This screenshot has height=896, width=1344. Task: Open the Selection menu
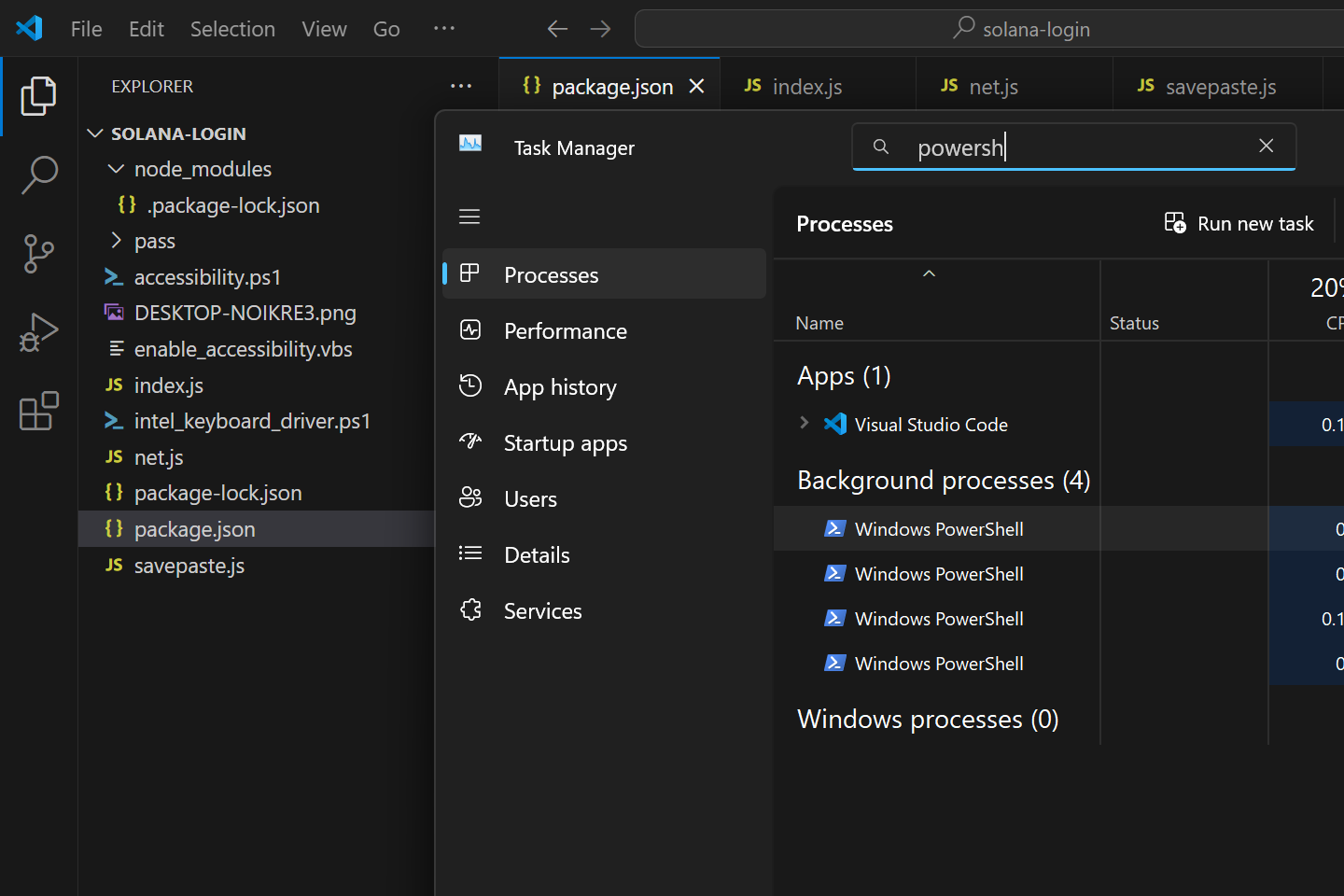[232, 29]
